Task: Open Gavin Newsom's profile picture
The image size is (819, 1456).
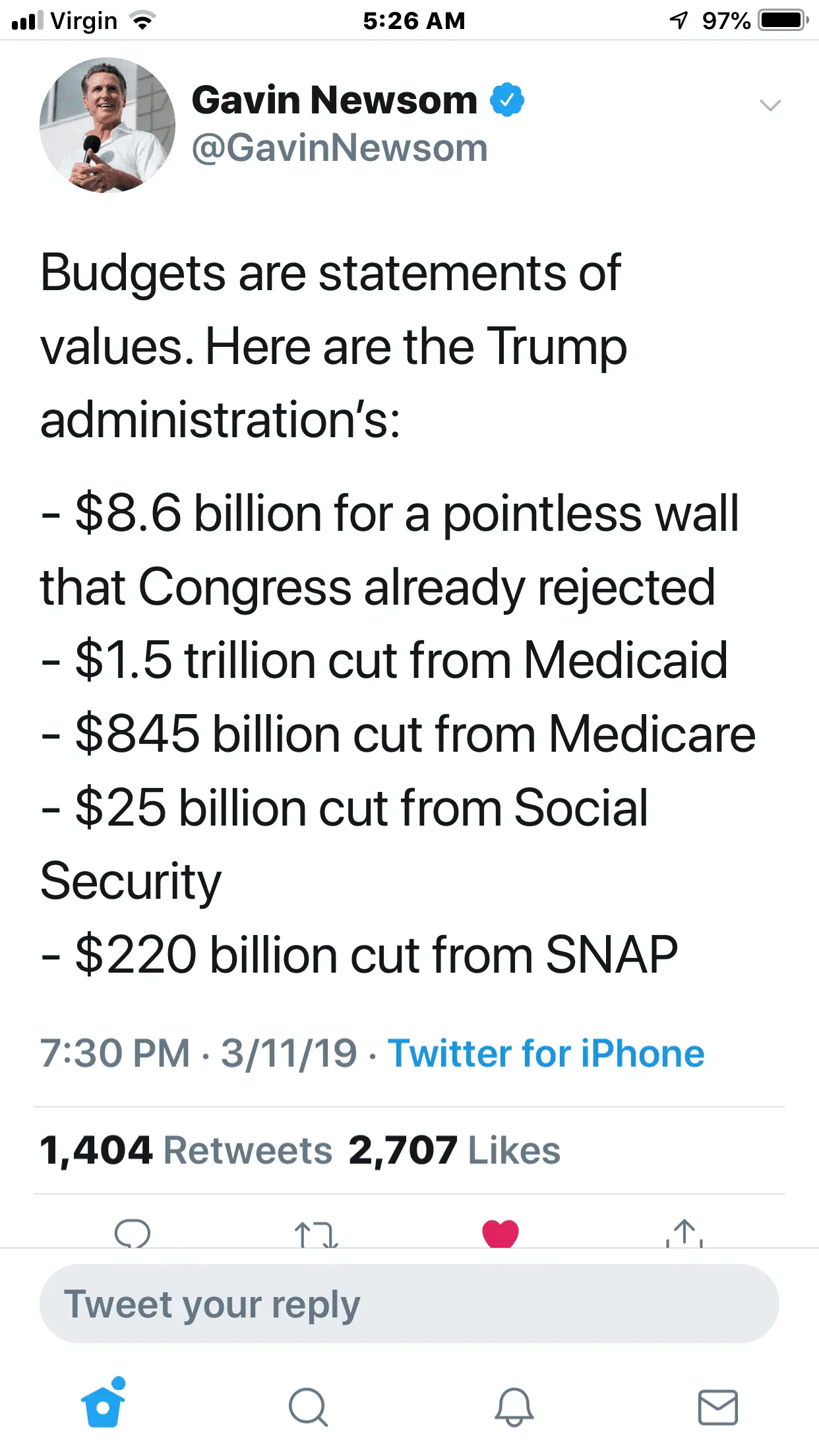Action: click(x=107, y=125)
